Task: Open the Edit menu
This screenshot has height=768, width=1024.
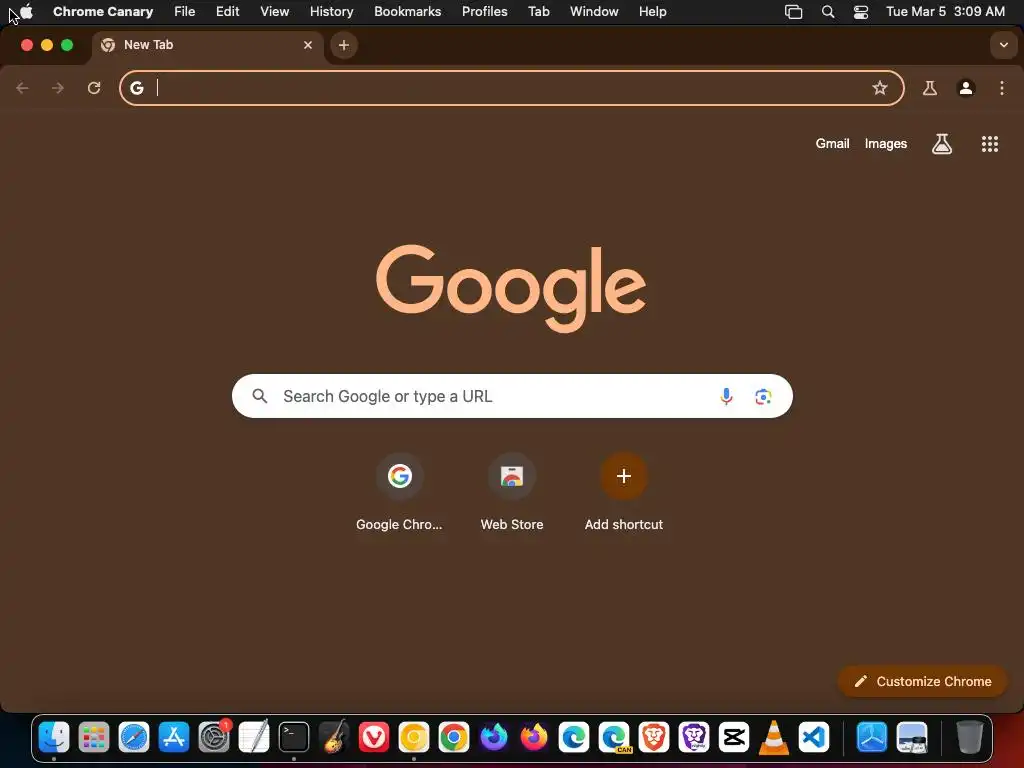Action: coord(227,12)
